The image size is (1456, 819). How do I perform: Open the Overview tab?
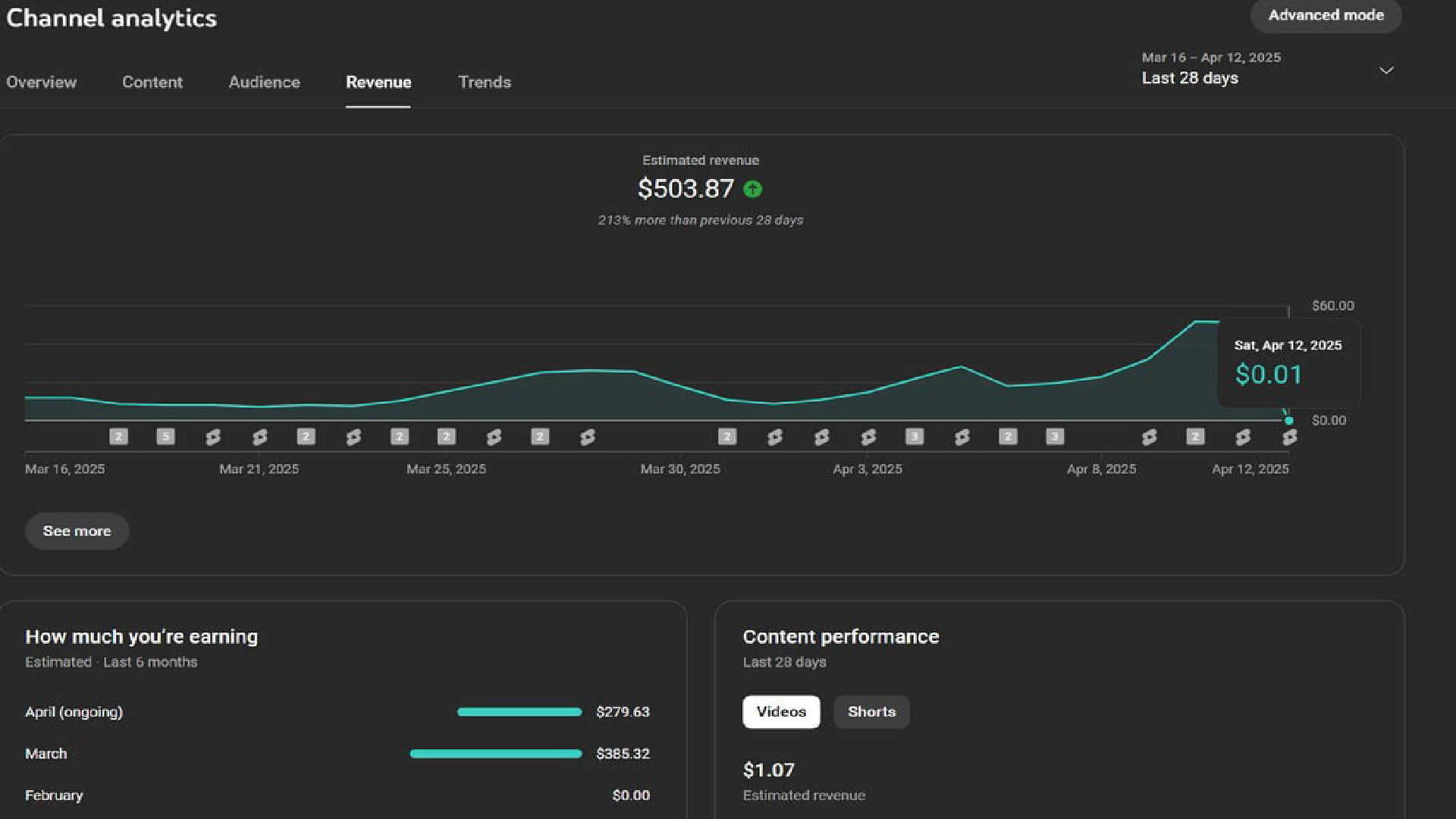(x=41, y=82)
